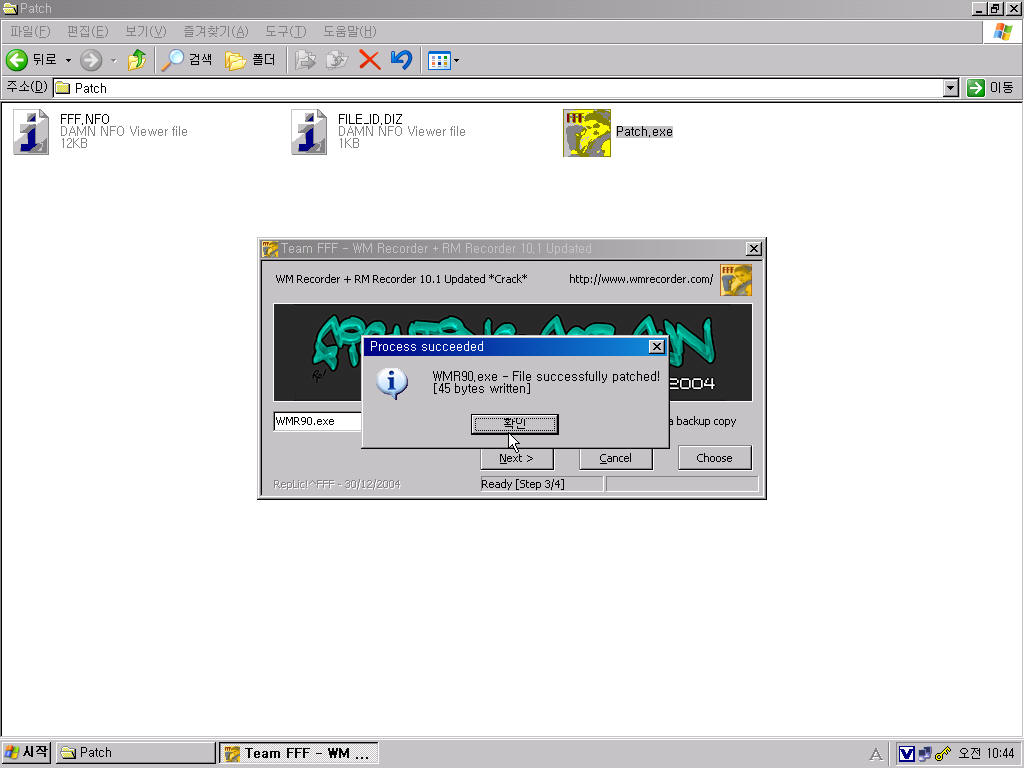Click the Patch.exe file name label
The height and width of the screenshot is (768, 1024).
point(644,132)
